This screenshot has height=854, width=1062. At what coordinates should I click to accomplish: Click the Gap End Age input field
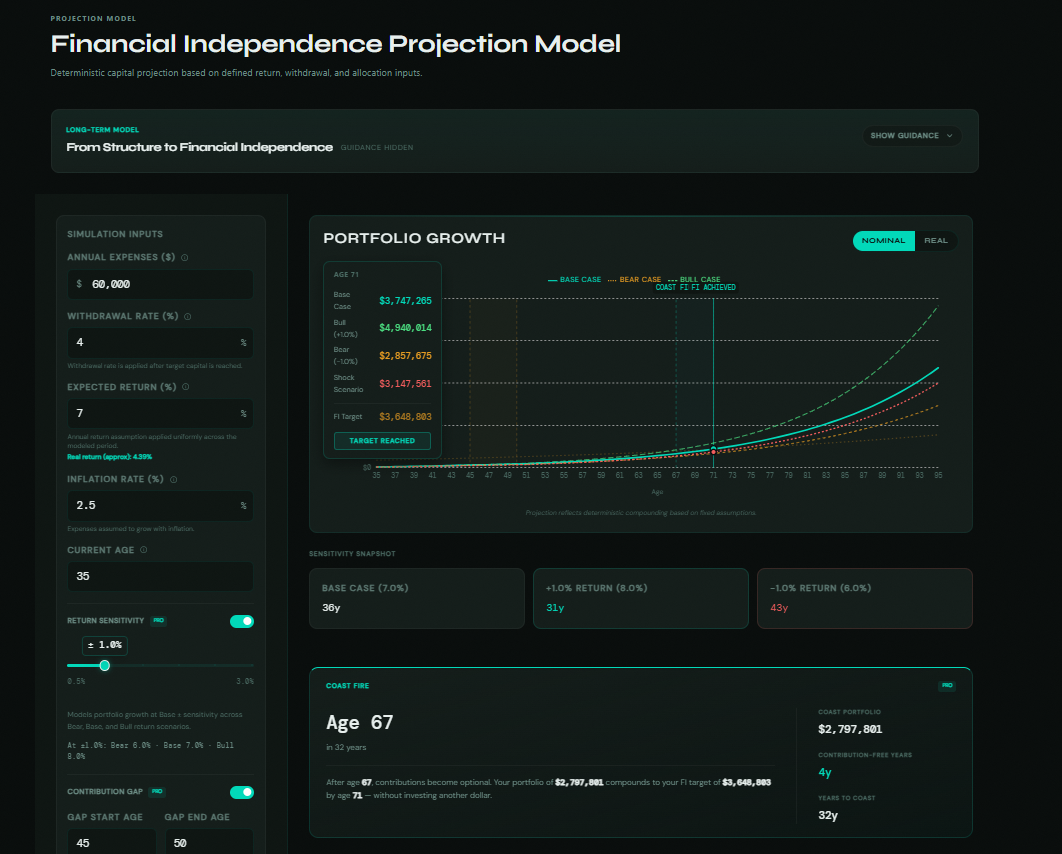209,842
